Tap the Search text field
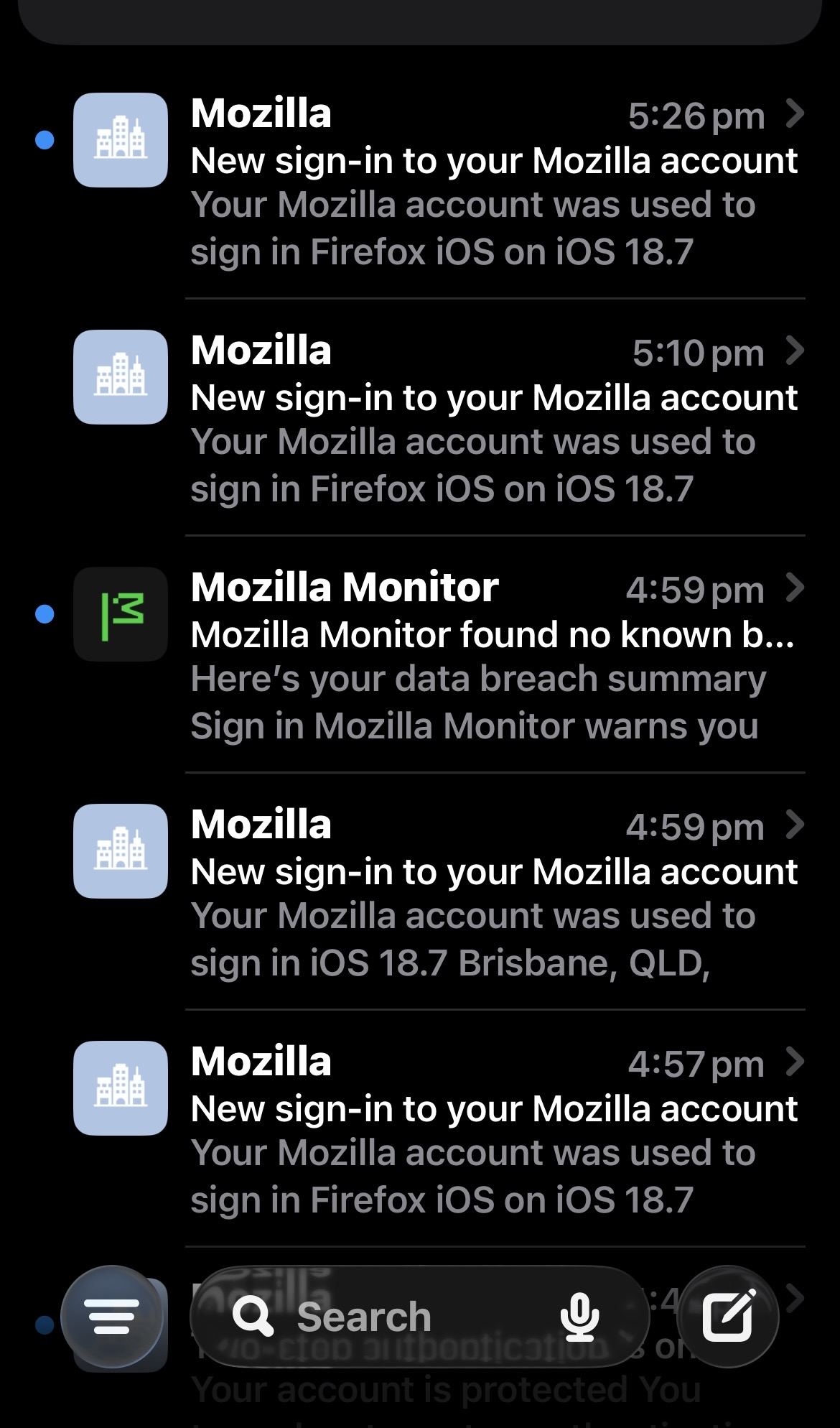This screenshot has width=840, height=1428. [x=402, y=1317]
